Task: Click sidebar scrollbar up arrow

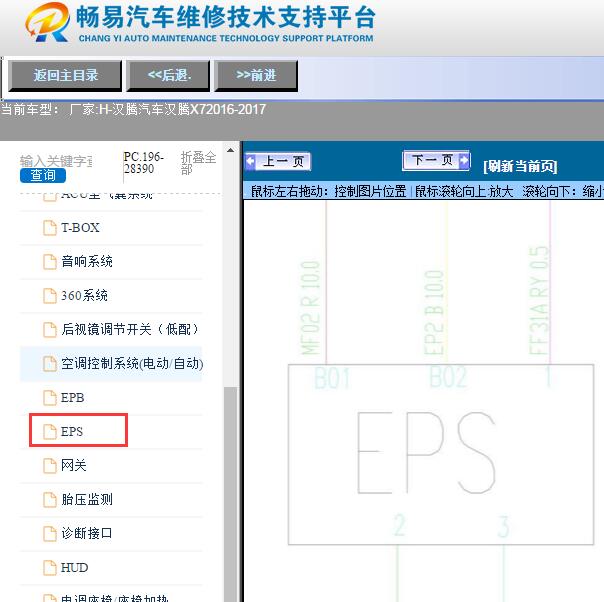Action: coord(230,151)
